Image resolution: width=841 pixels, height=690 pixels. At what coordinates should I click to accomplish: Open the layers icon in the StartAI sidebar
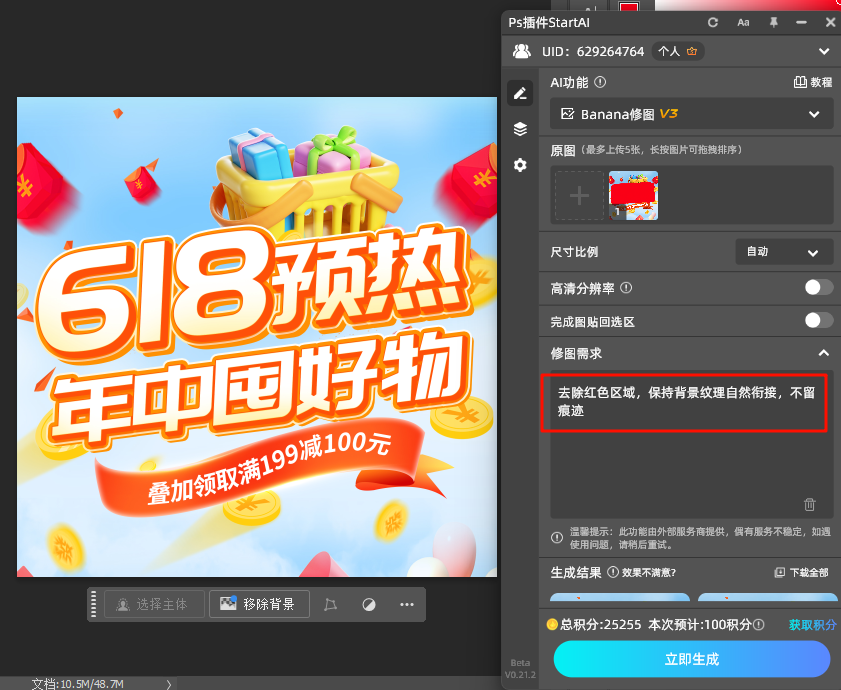[x=520, y=129]
